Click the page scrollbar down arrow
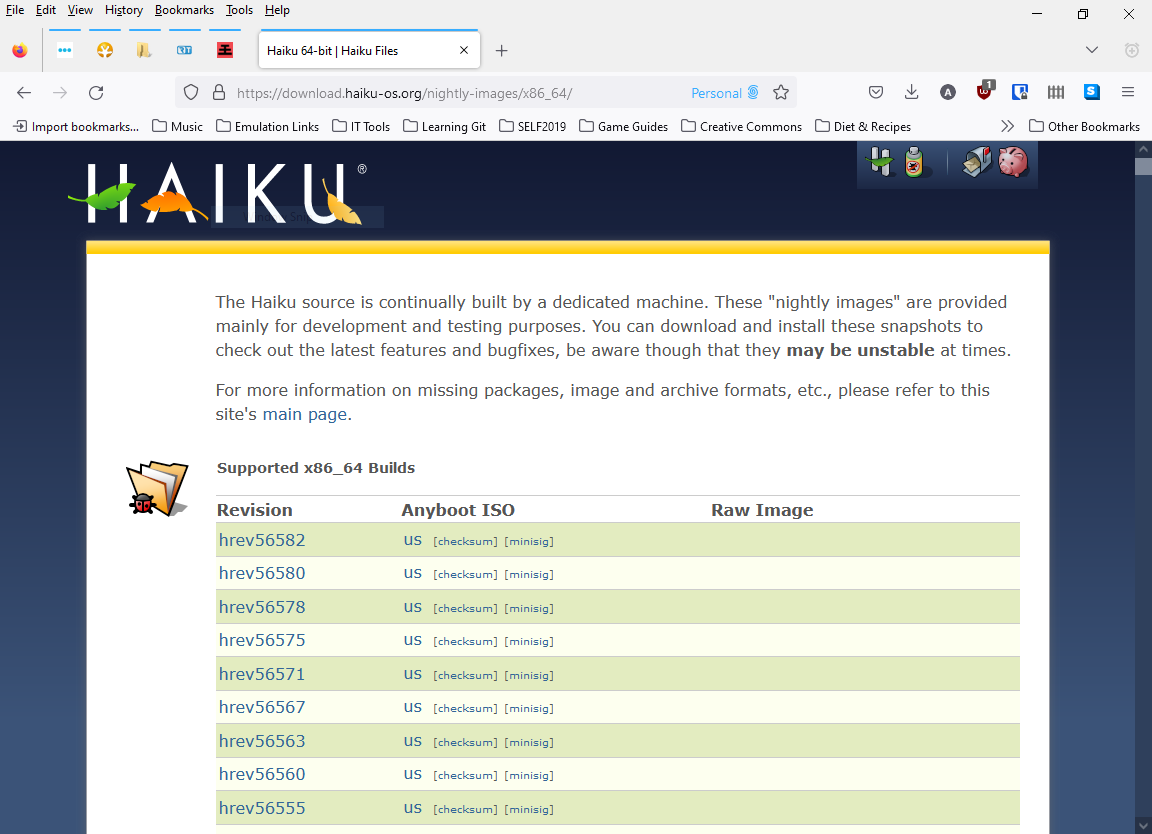This screenshot has height=834, width=1152. click(1143, 826)
